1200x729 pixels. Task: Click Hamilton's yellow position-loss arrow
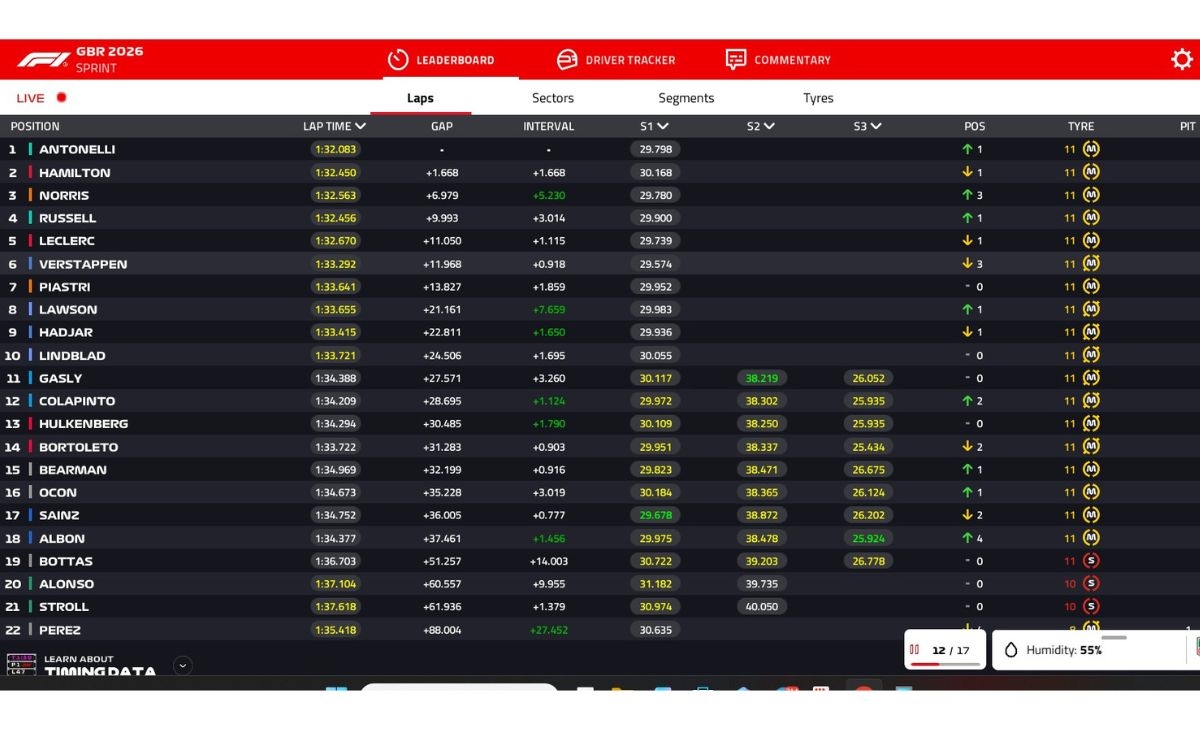(967, 172)
